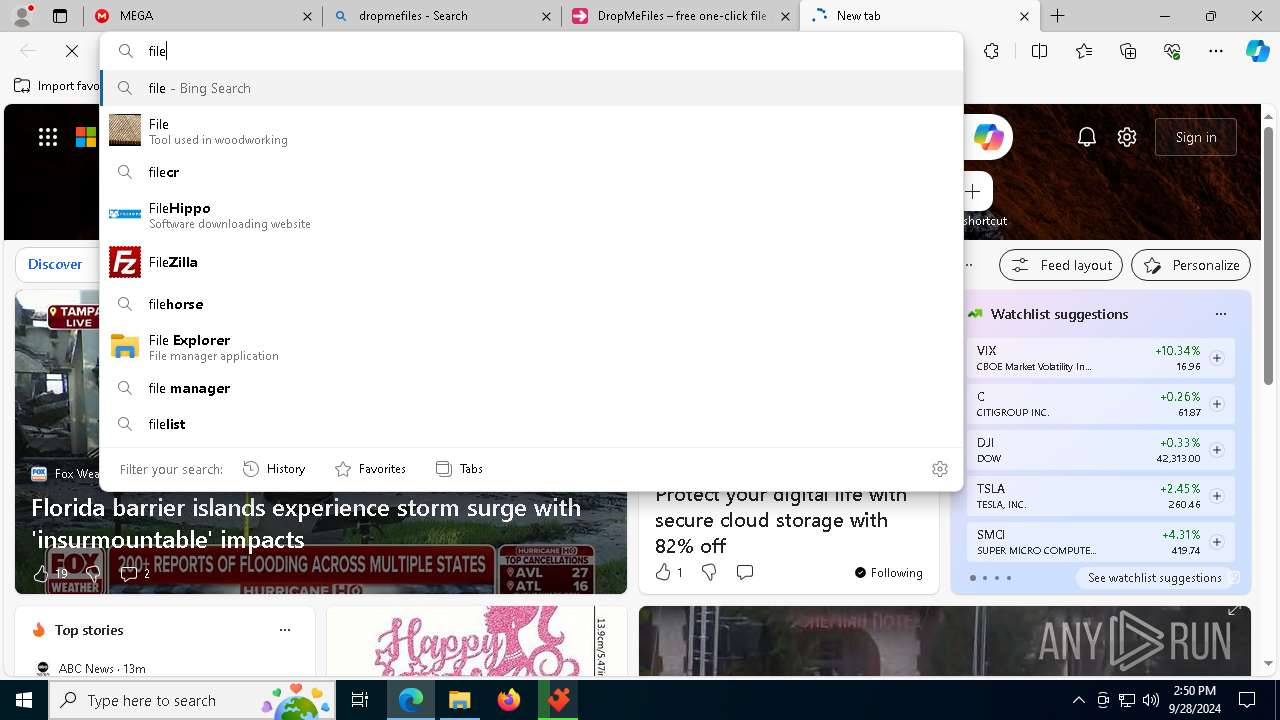Click Sign in button
Viewport: 1280px width, 720px height.
tap(1196, 137)
